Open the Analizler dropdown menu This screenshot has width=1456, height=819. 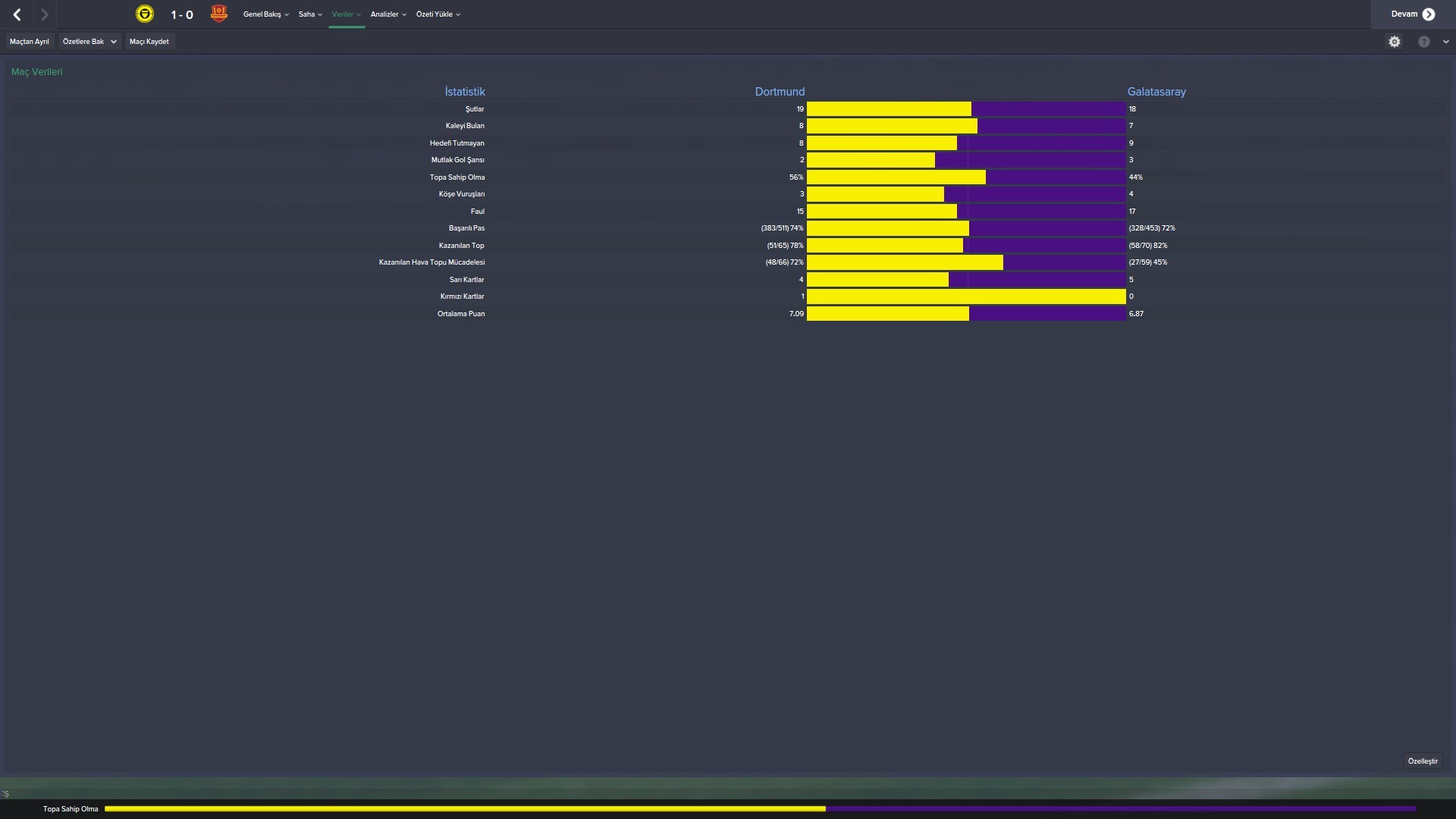[x=388, y=14]
